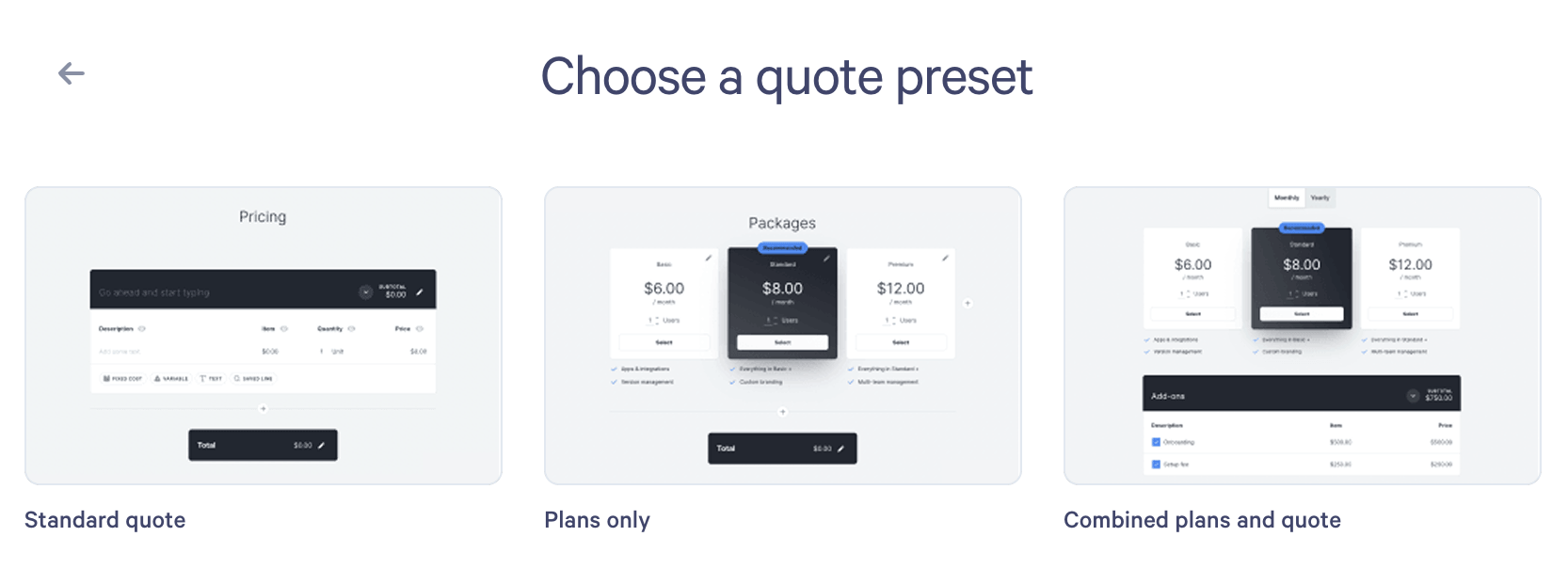The width and height of the screenshot is (1568, 568).
Task: Click the pencil icon on Premium $12.00 package
Action: 945,258
